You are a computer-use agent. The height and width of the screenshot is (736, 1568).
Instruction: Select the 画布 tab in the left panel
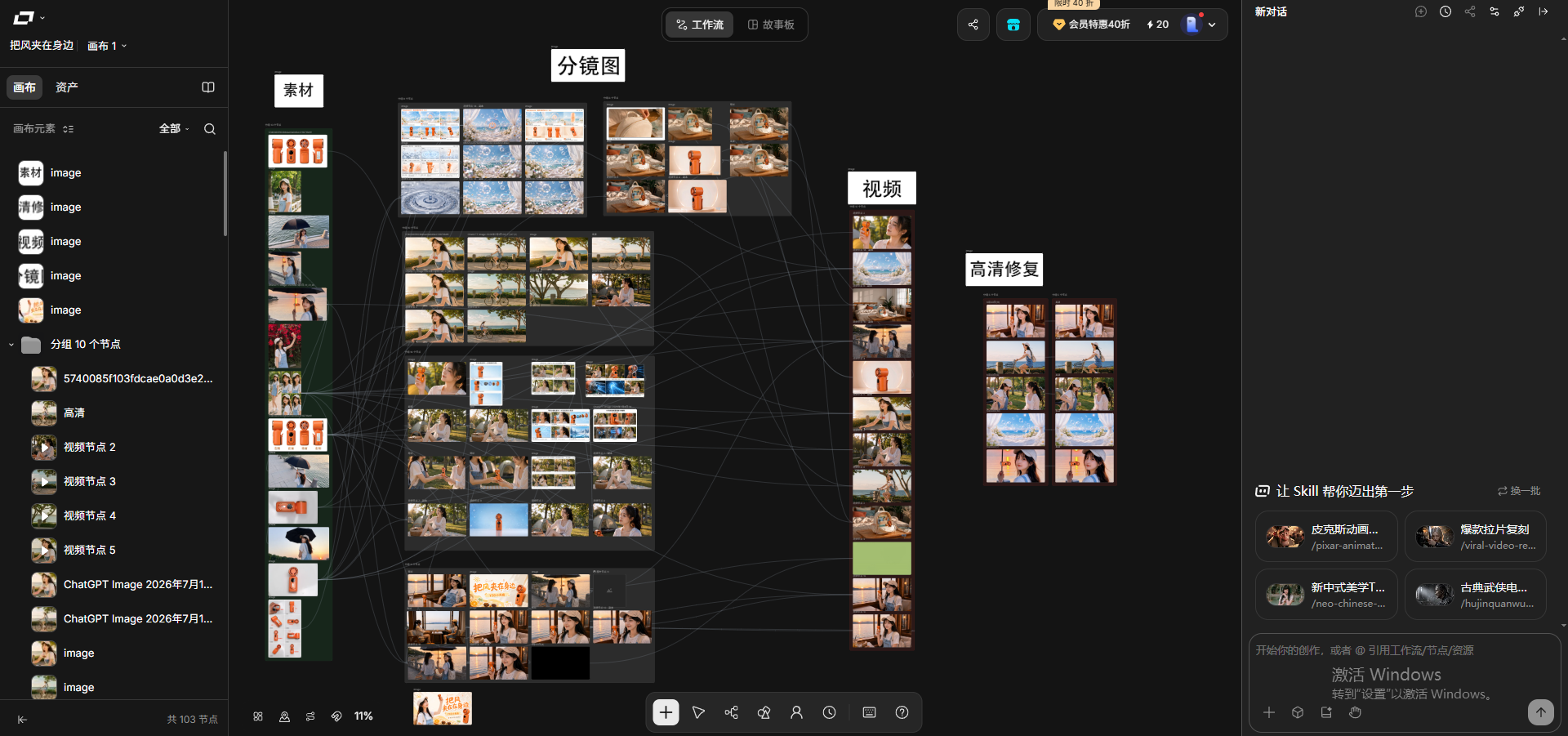(x=24, y=87)
